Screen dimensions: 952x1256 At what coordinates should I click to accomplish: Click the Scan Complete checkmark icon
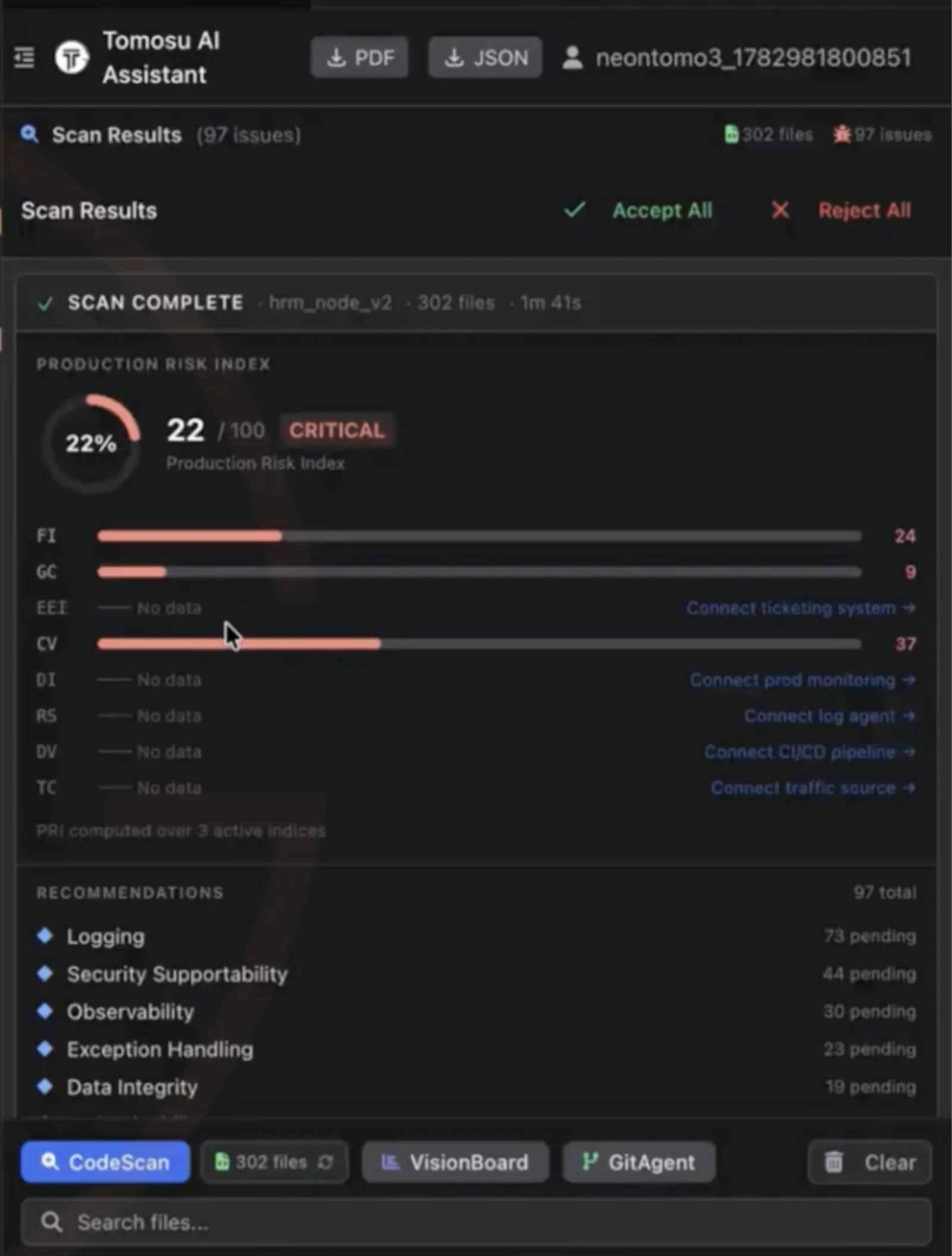[45, 304]
